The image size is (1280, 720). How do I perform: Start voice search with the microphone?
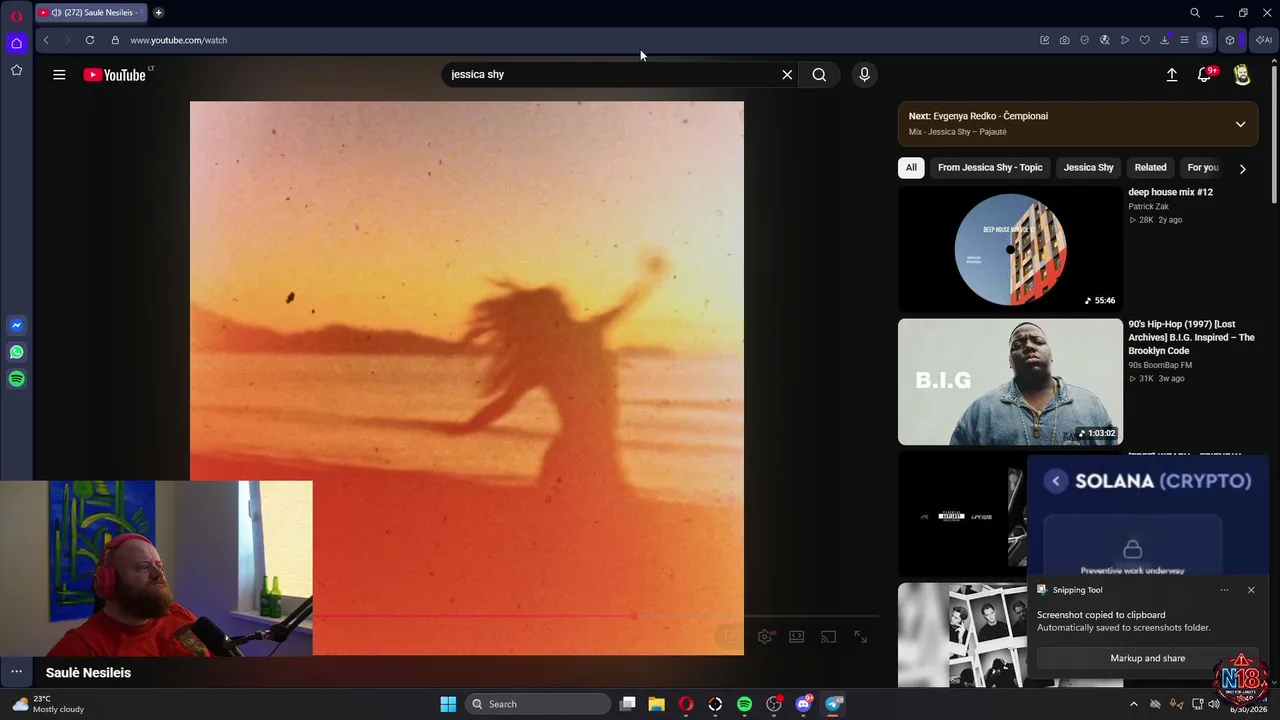pyautogui.click(x=865, y=75)
